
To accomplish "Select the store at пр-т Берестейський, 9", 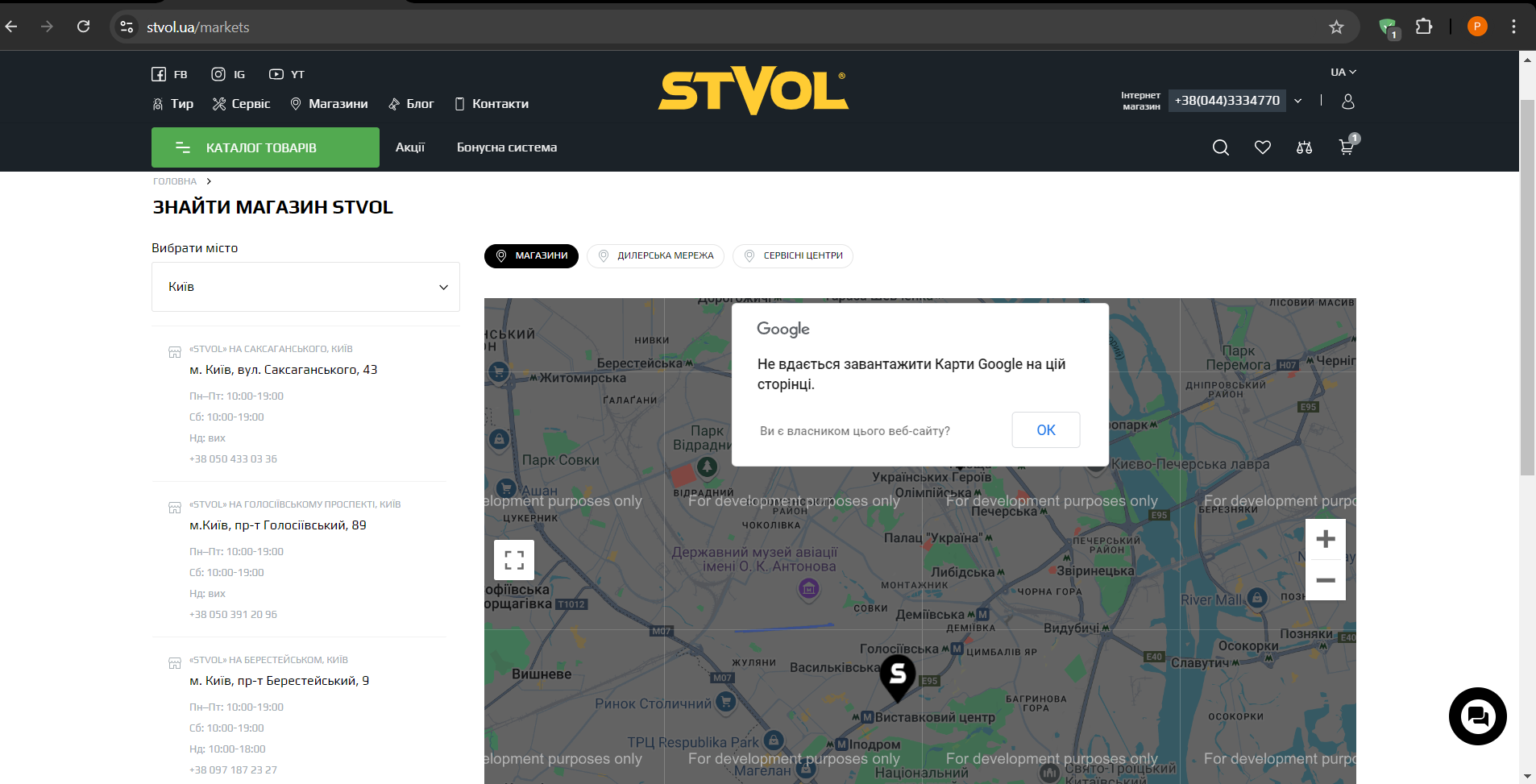I will pos(279,681).
